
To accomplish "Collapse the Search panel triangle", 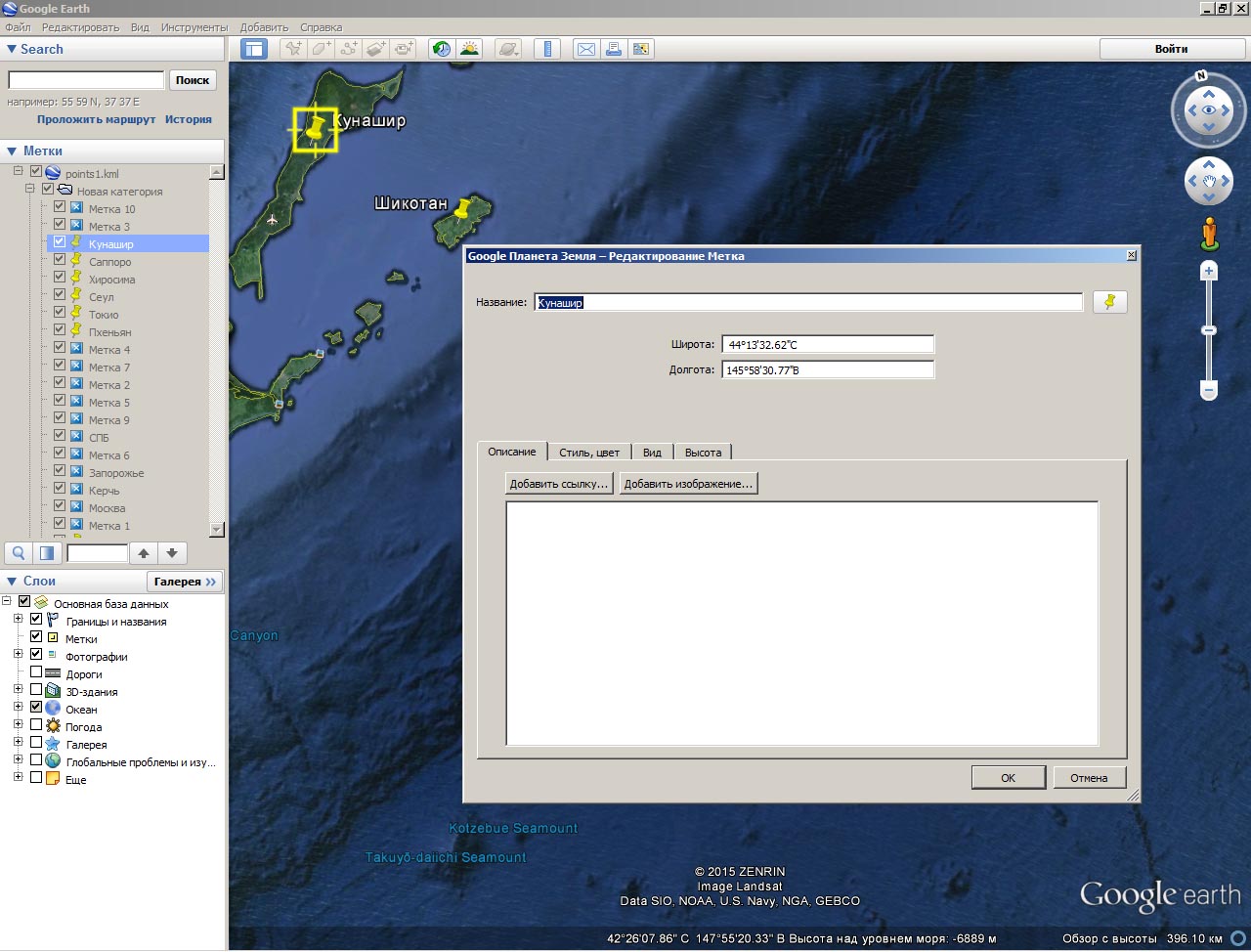I will 12,49.
